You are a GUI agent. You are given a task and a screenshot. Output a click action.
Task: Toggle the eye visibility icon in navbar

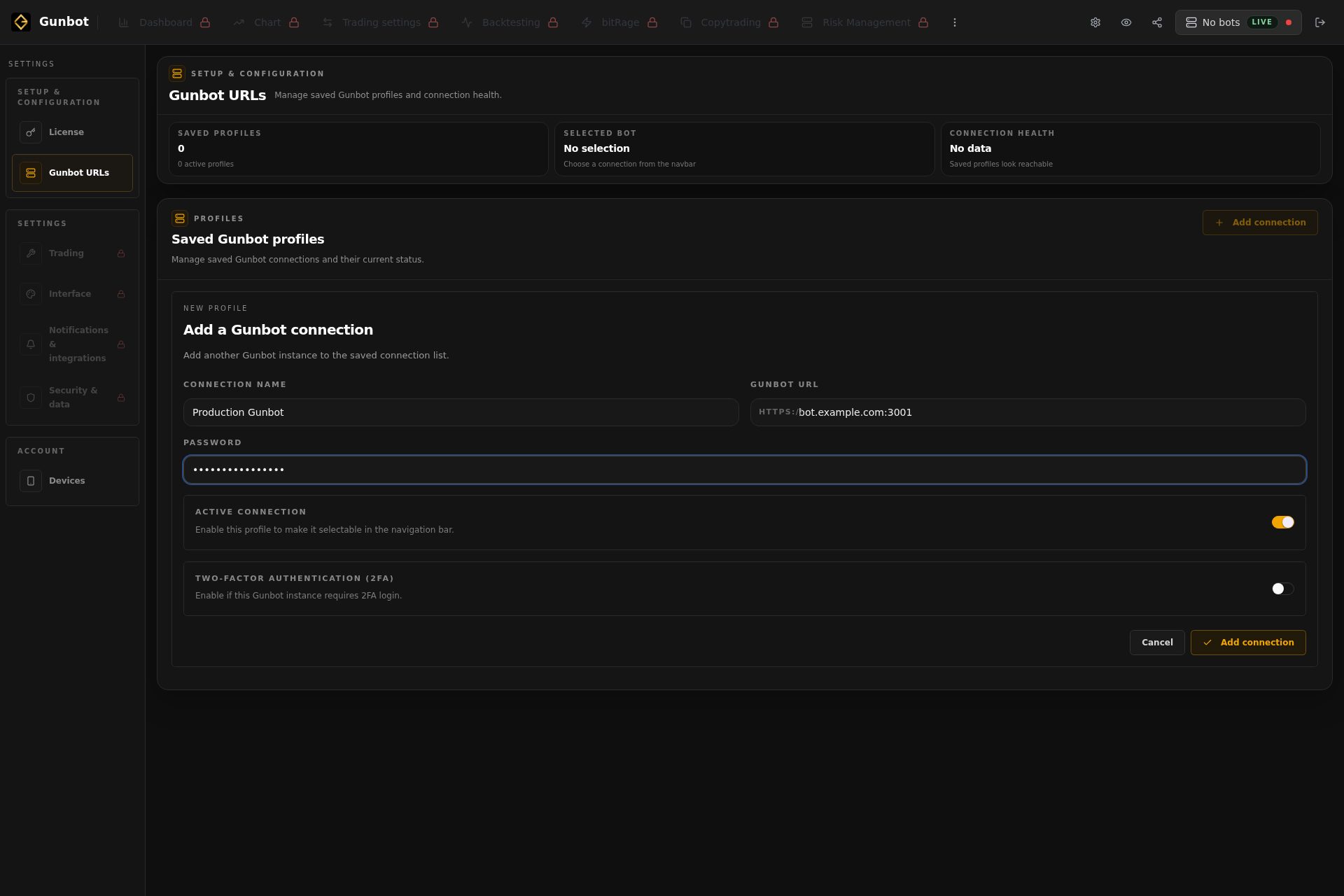[1126, 22]
